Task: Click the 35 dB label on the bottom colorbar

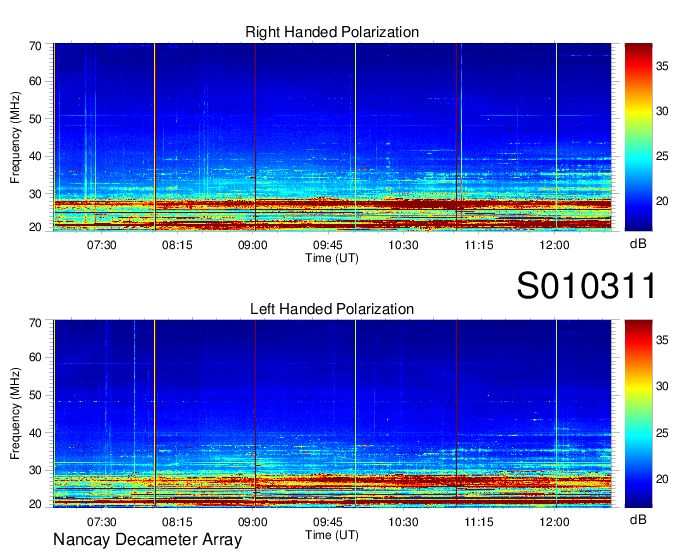Action: [662, 340]
